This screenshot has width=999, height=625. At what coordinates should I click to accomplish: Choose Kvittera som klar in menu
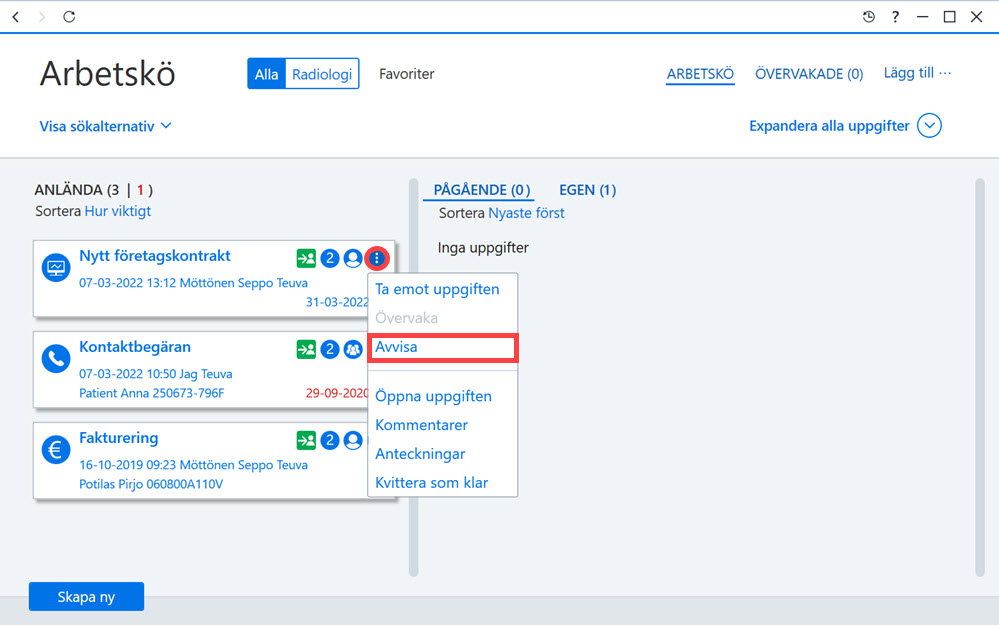pyautogui.click(x=431, y=483)
